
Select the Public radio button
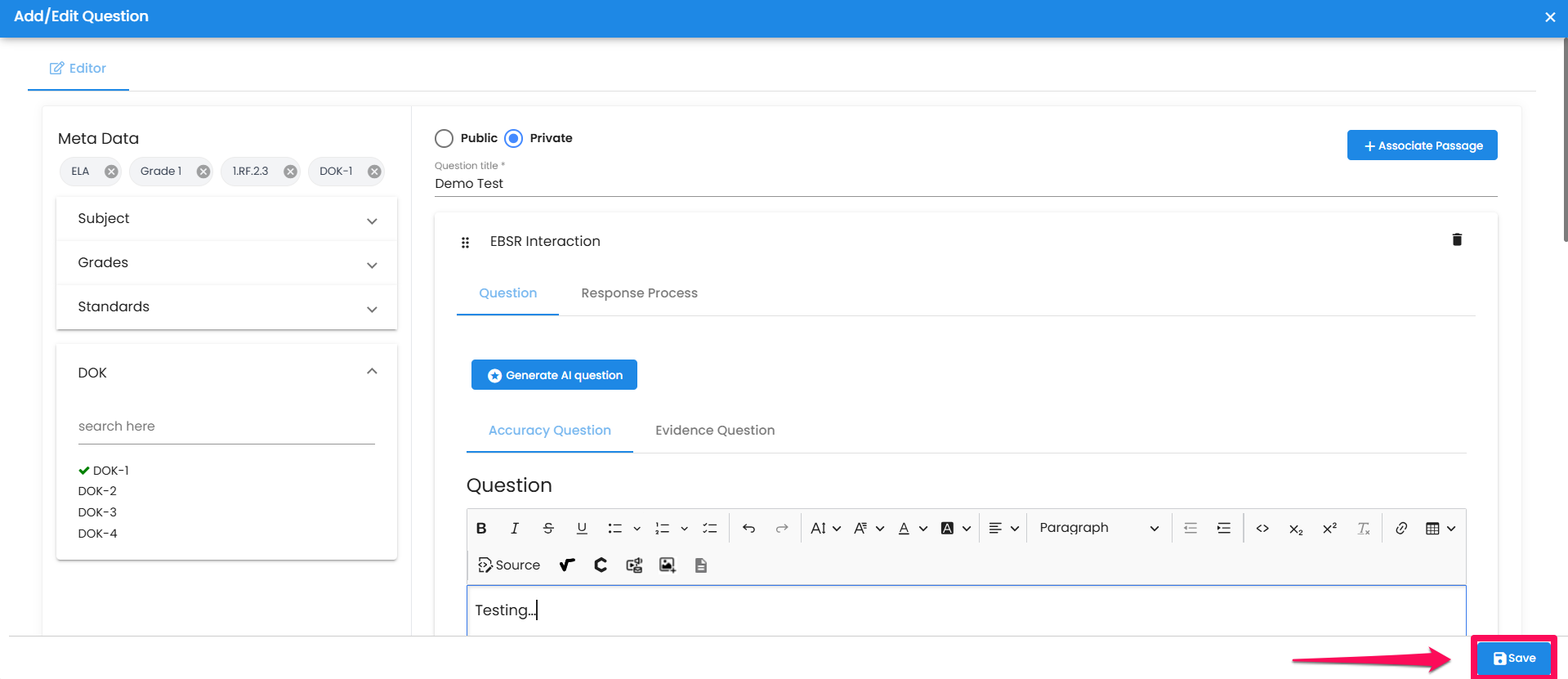(x=444, y=138)
